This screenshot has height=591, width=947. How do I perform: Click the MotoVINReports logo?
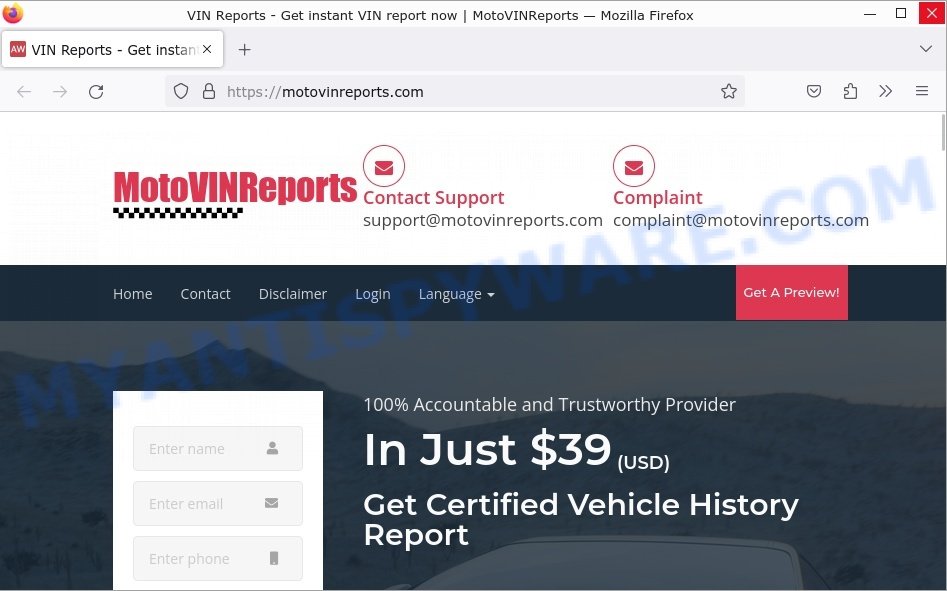[x=235, y=194]
